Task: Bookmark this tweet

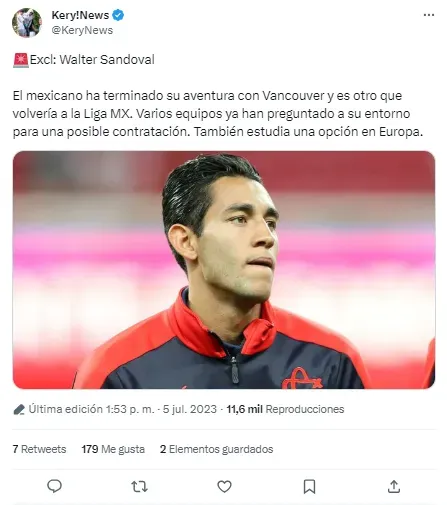Action: 309,487
